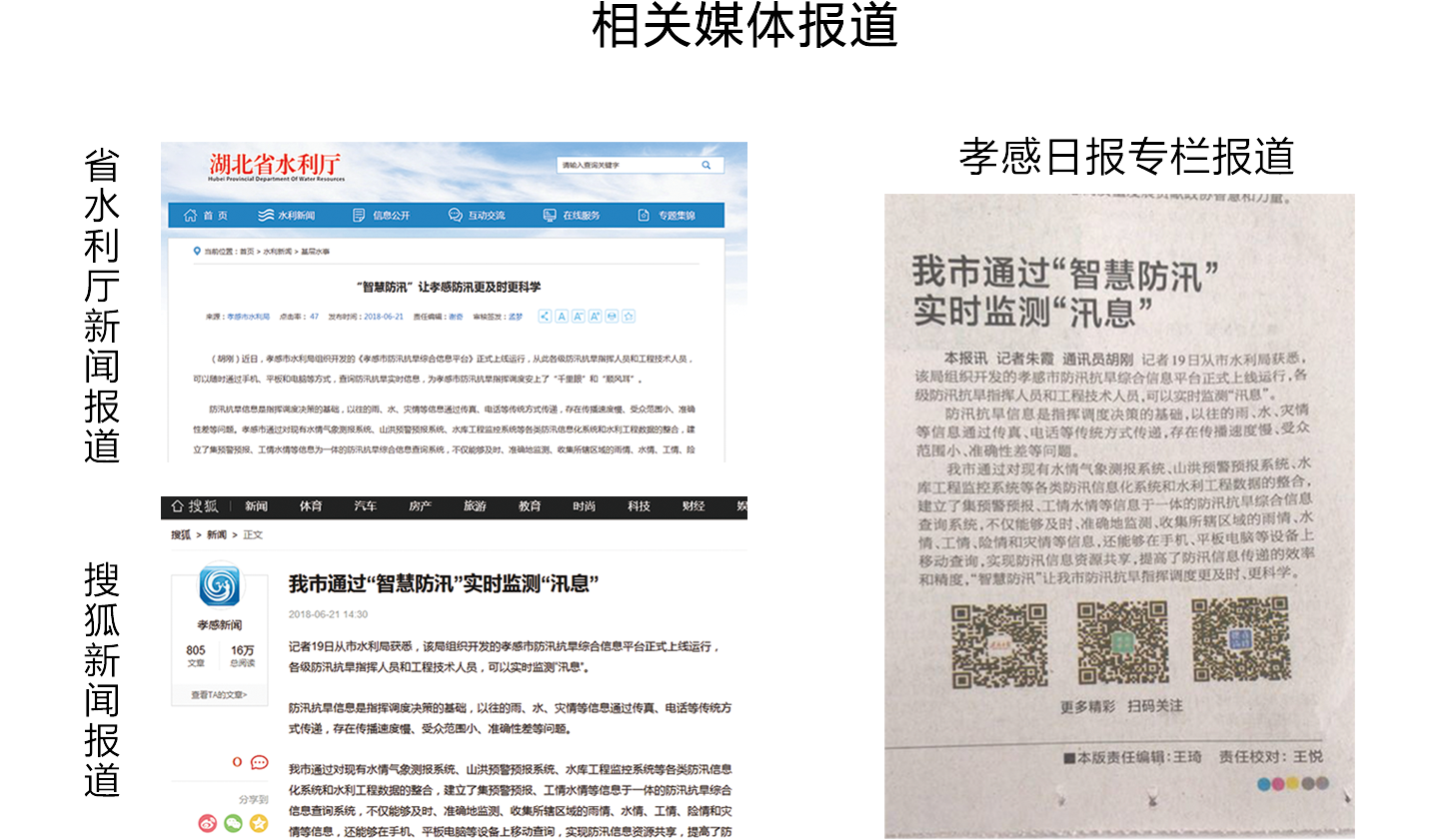Open 时尚 tab in Sohu black bar
The image size is (1439, 840).
tap(585, 506)
